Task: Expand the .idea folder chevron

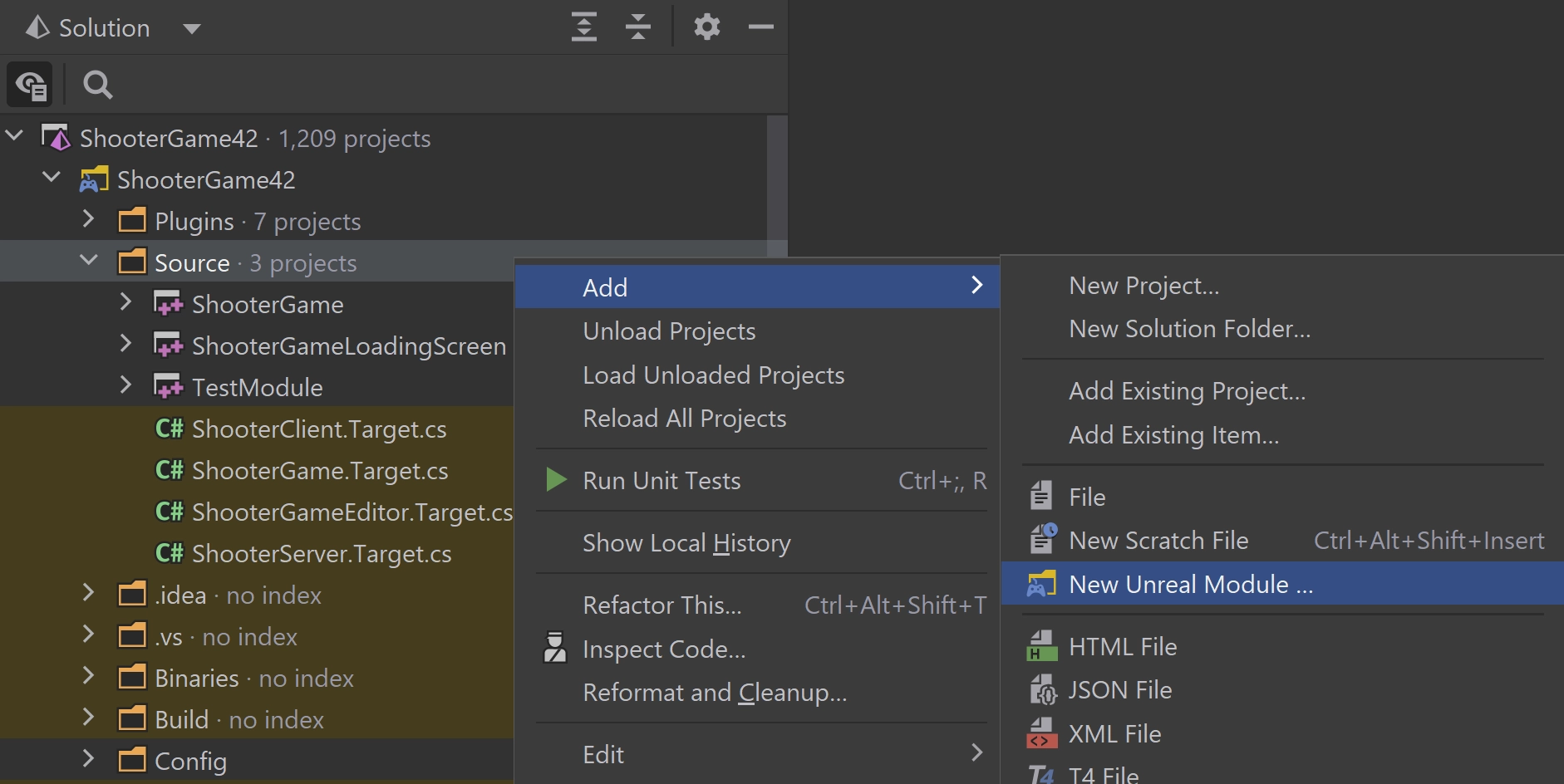Action: tap(89, 592)
